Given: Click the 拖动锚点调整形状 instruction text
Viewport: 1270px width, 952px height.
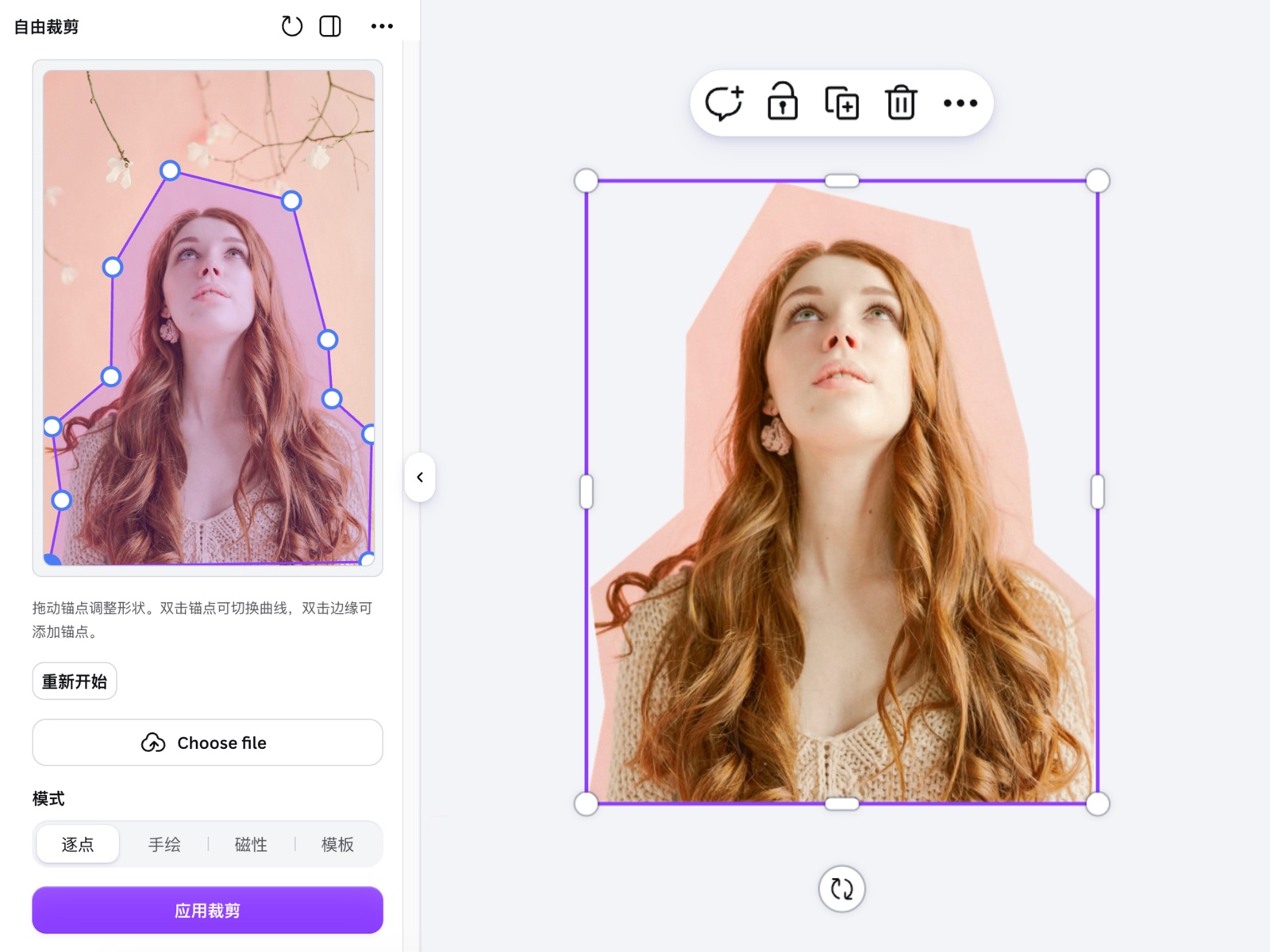Looking at the screenshot, I should pyautogui.click(x=202, y=620).
